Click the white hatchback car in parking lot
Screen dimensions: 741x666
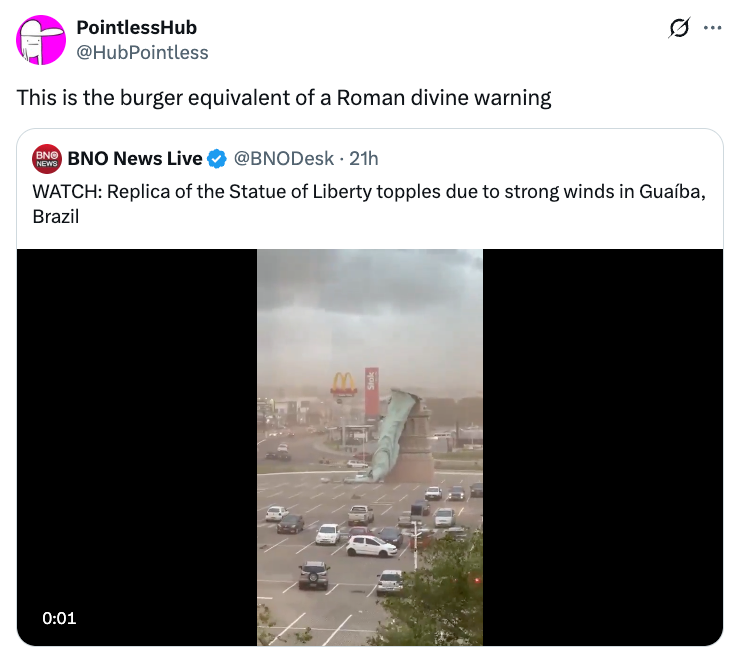click(x=371, y=546)
